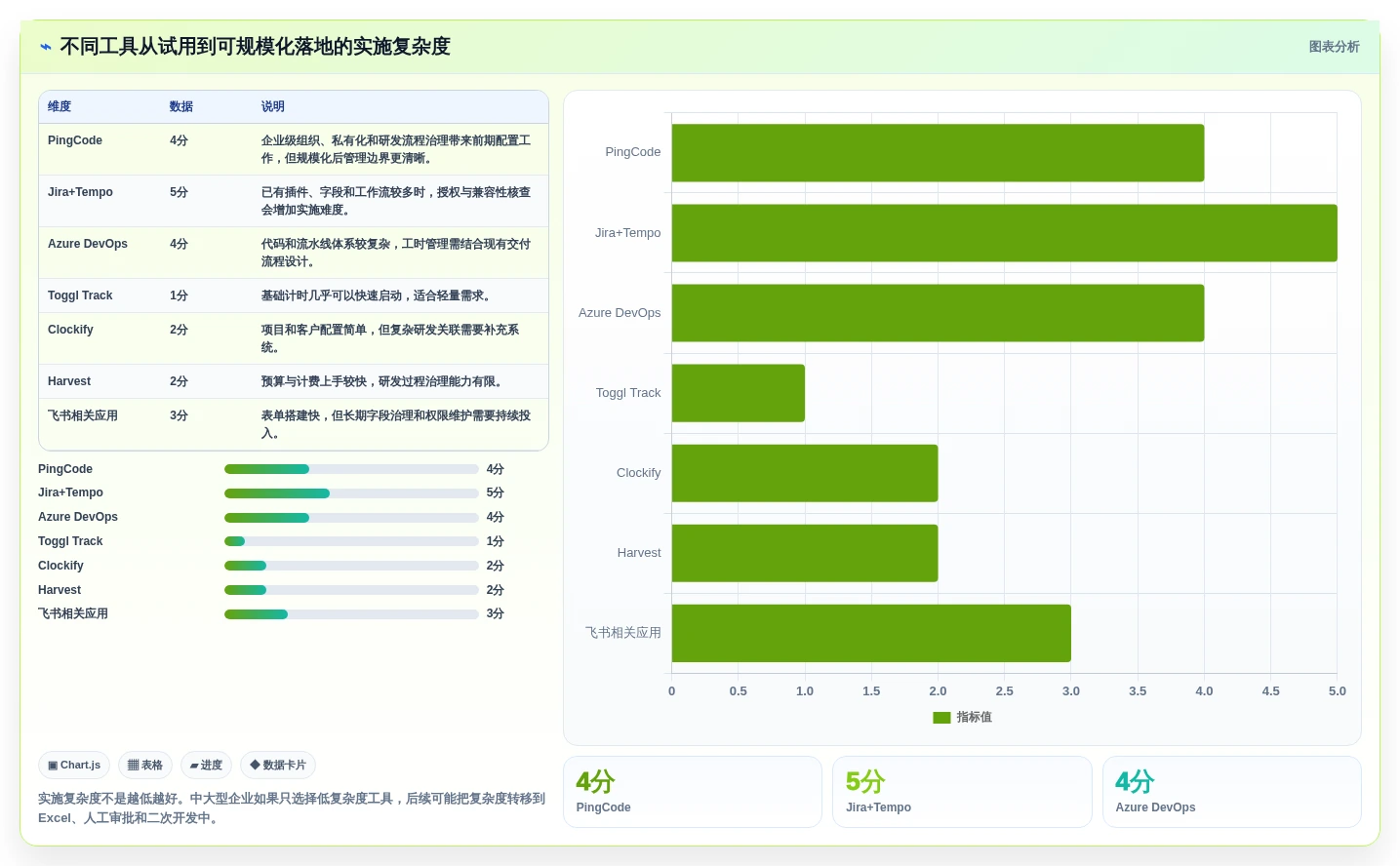Click the 2.5 x-axis tick label
1400x866 pixels.
1005,691
